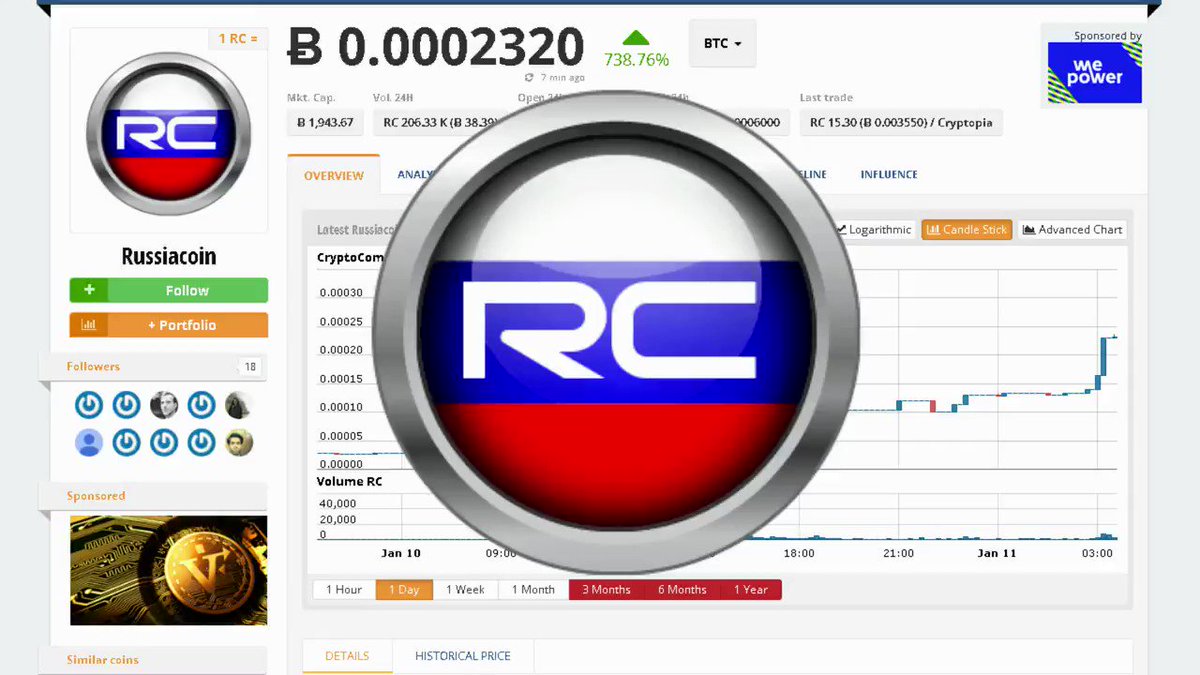
Task: Open the HISTORICAL PRICE tab
Action: [x=463, y=656]
